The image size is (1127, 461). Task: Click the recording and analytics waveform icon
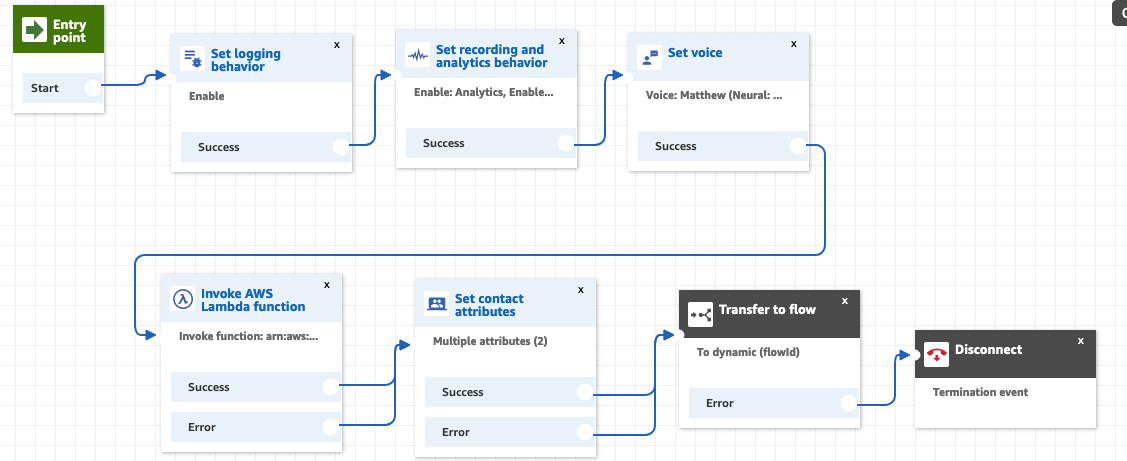click(418, 55)
